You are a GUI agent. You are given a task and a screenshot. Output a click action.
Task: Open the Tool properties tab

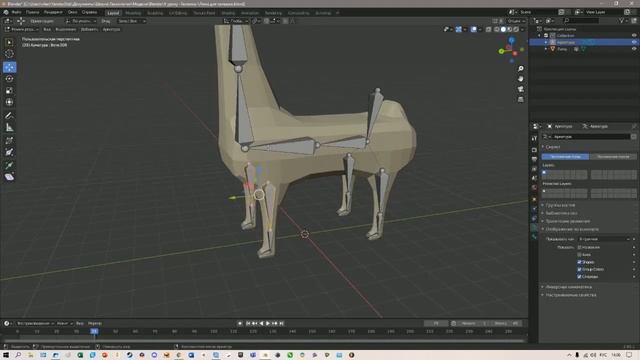coord(534,139)
